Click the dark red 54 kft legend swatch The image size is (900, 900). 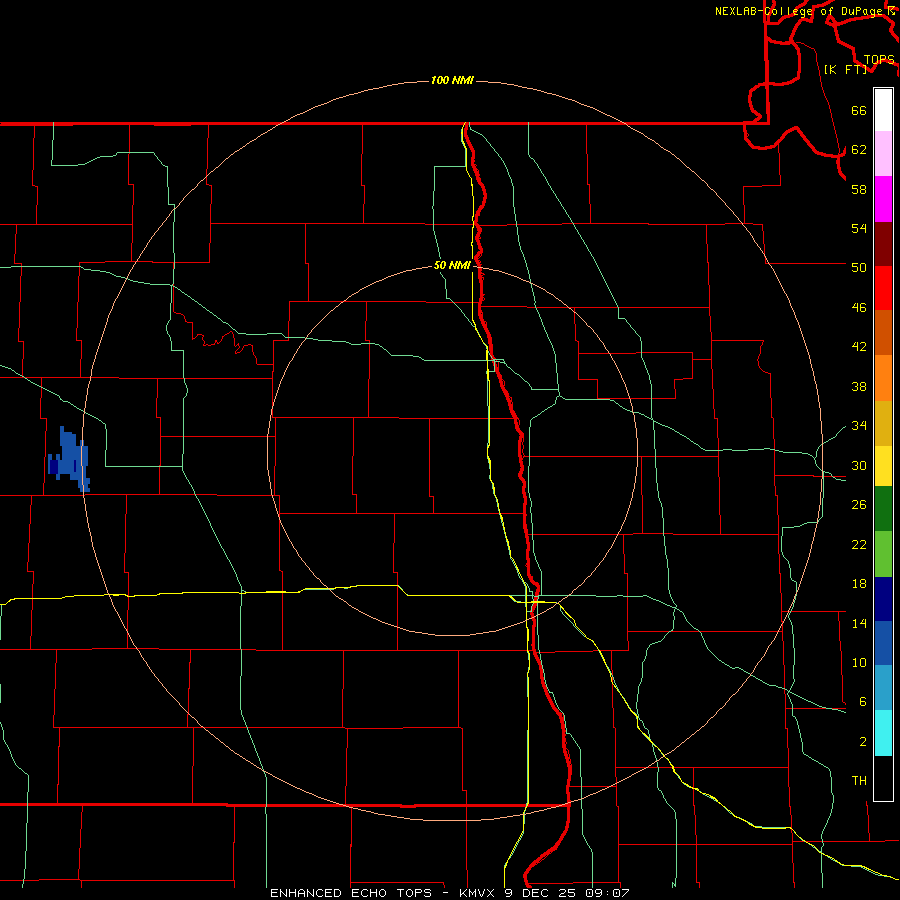pyautogui.click(x=883, y=243)
